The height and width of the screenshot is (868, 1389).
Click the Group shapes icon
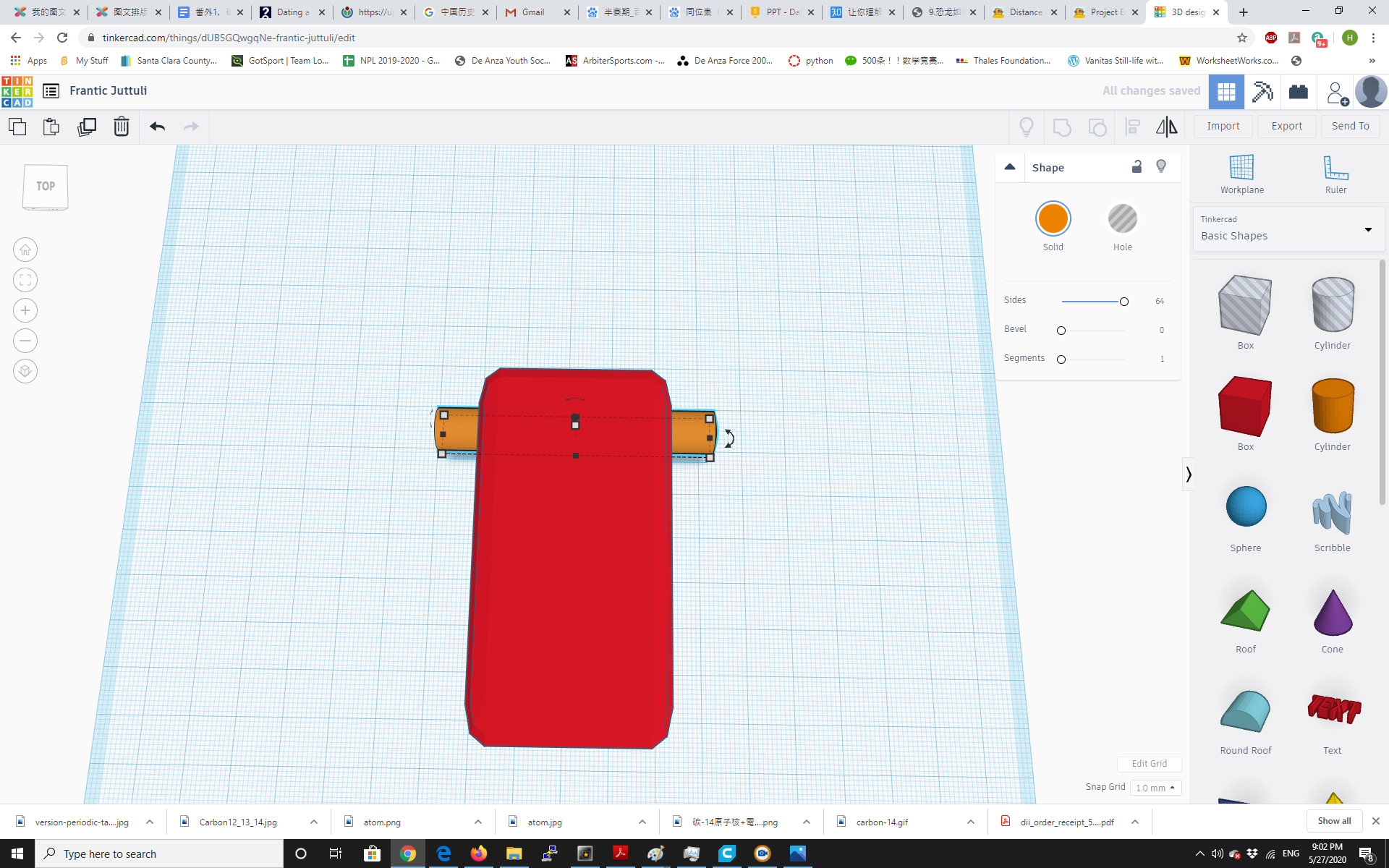click(1062, 127)
